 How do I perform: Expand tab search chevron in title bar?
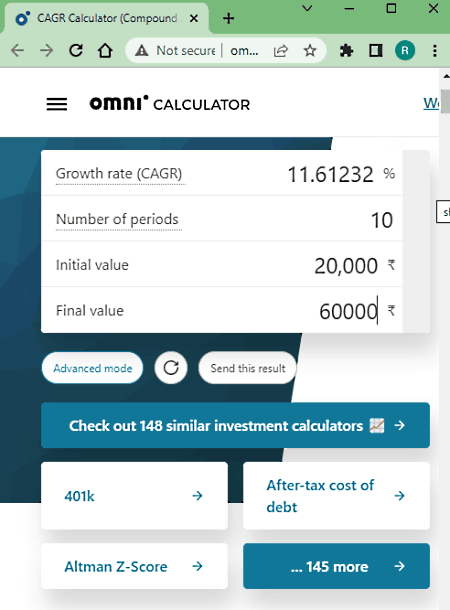307,8
